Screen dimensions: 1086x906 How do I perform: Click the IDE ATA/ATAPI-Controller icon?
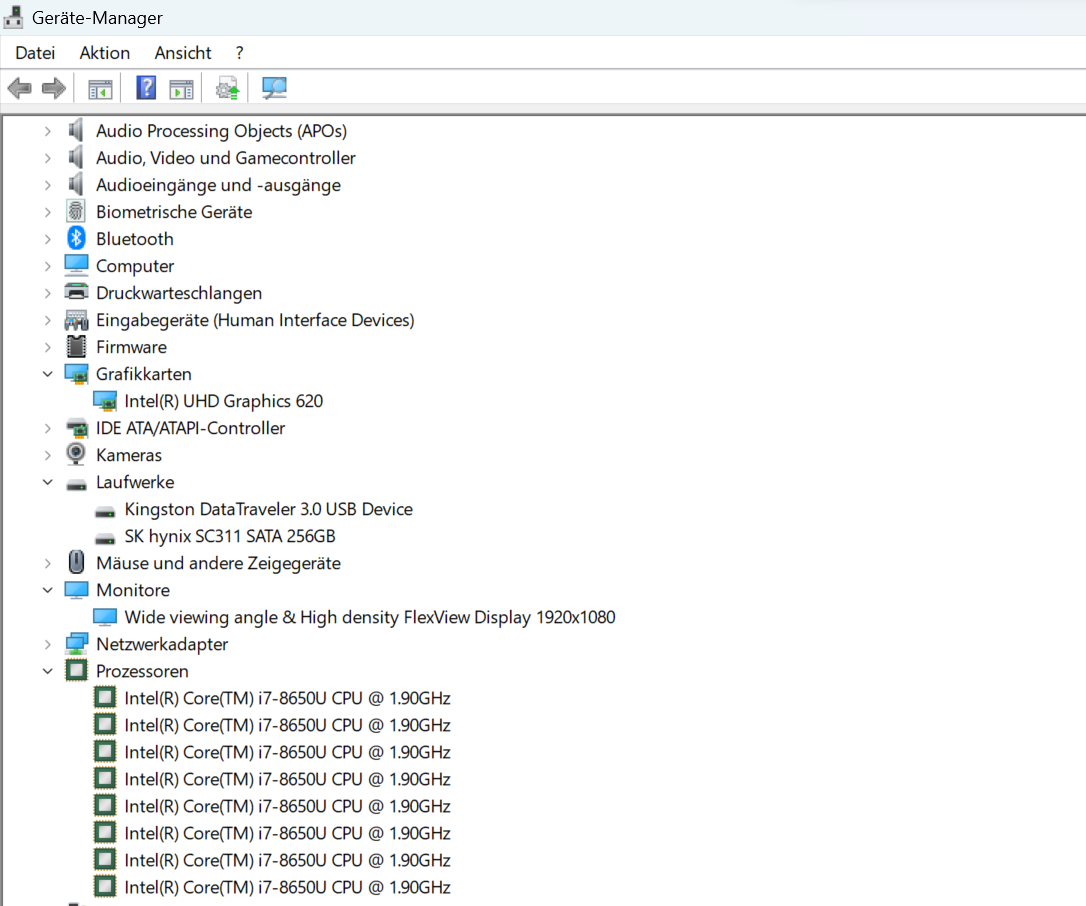(x=76, y=427)
